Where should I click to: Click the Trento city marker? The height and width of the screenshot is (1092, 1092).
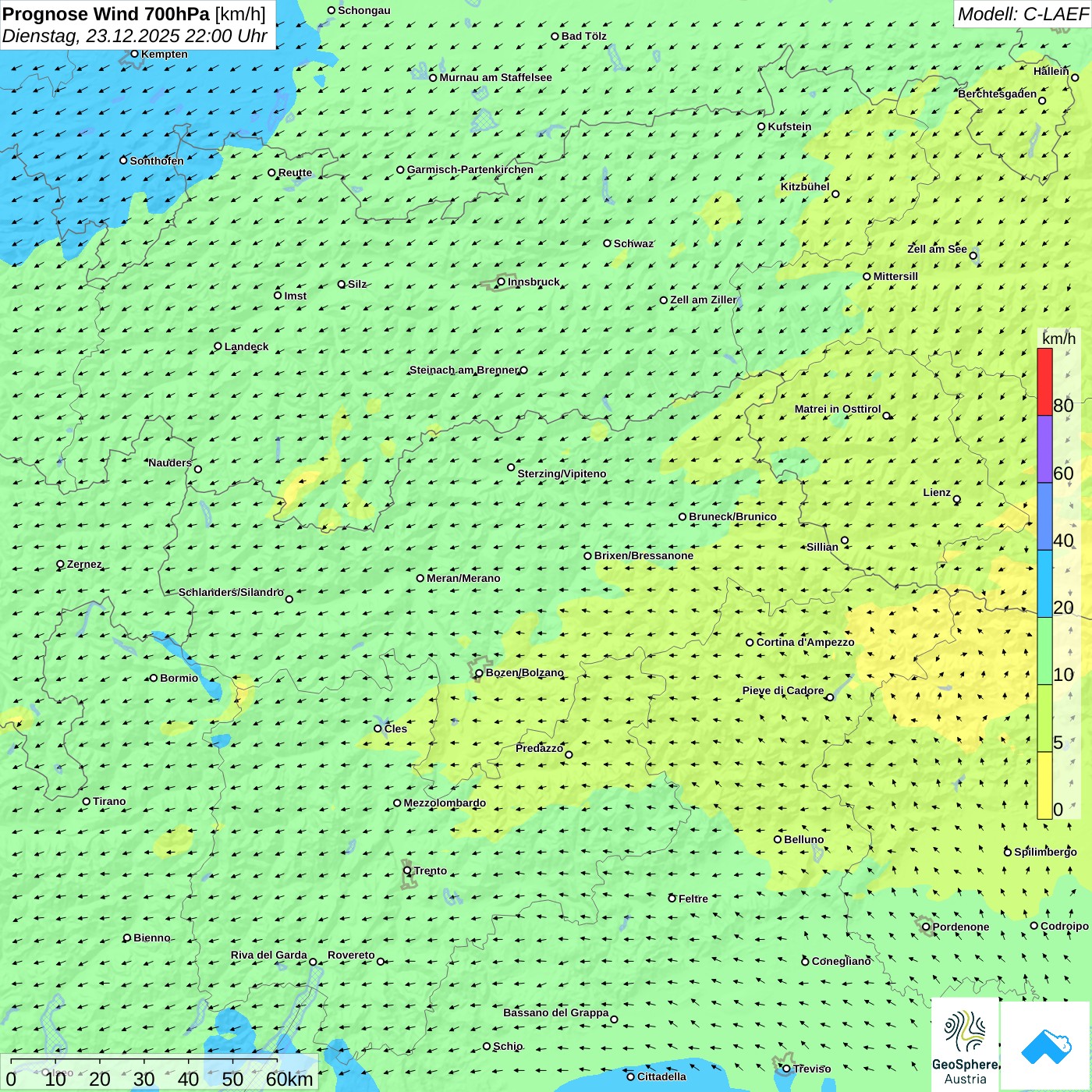point(407,870)
